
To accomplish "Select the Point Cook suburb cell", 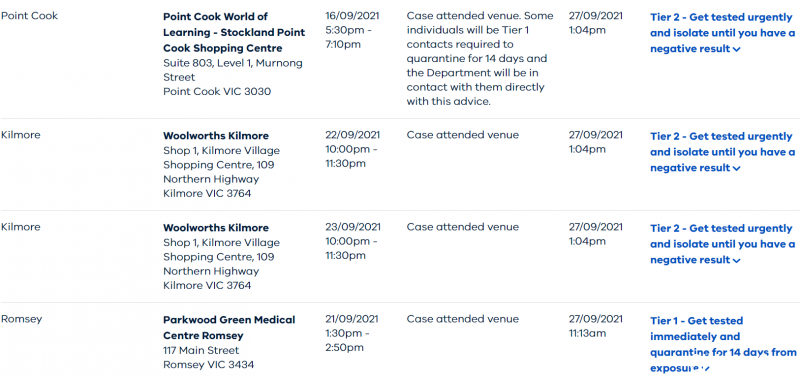I will [30, 16].
